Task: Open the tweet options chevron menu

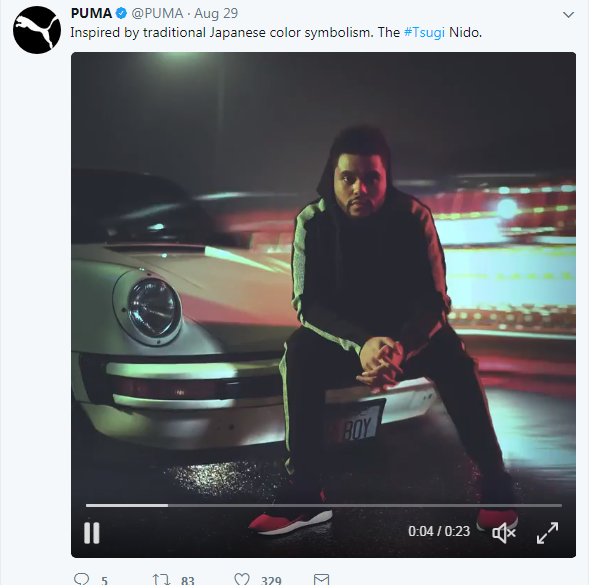Action: (568, 15)
